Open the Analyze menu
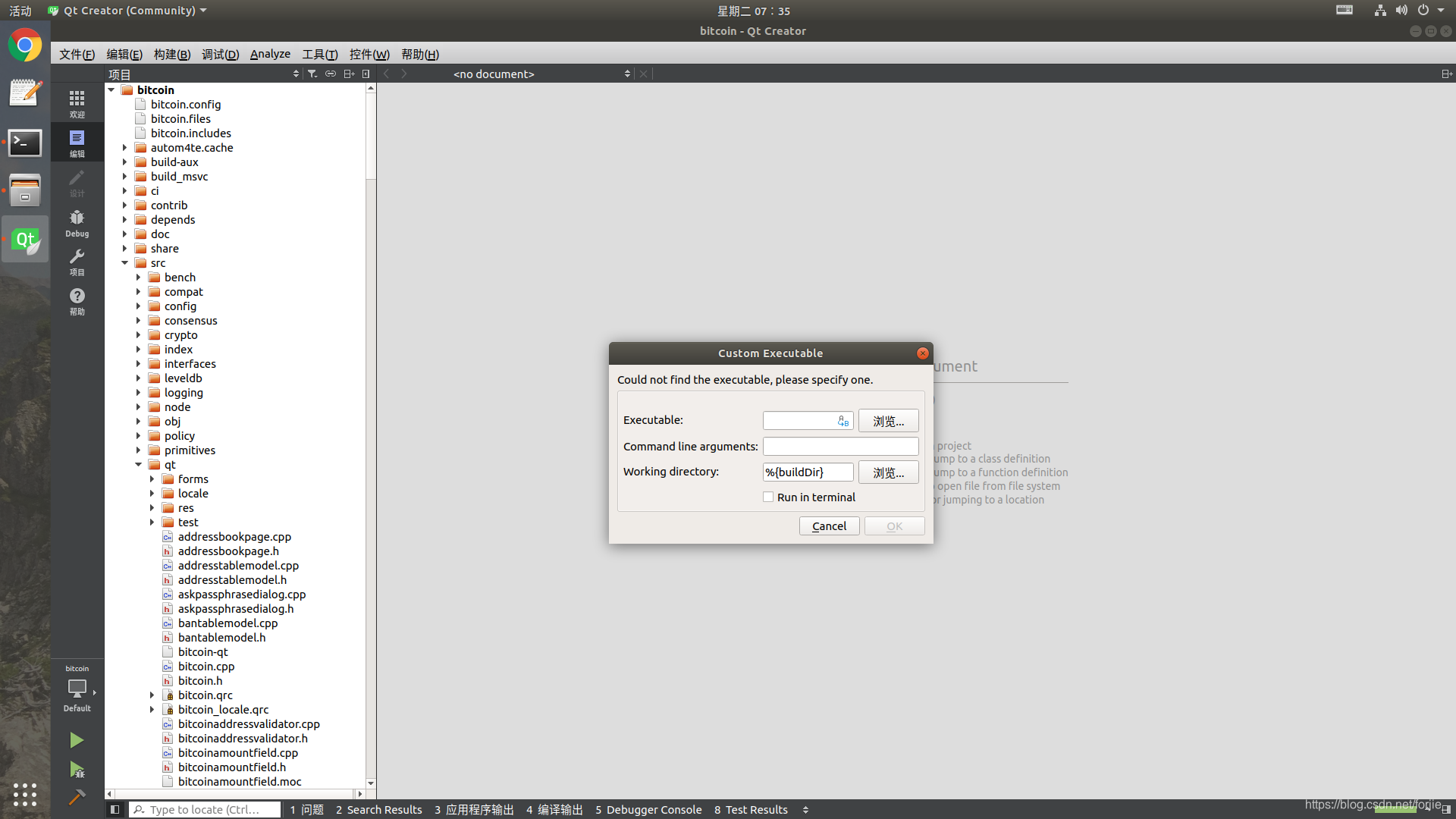Screen dimensions: 1456x819 (270, 54)
